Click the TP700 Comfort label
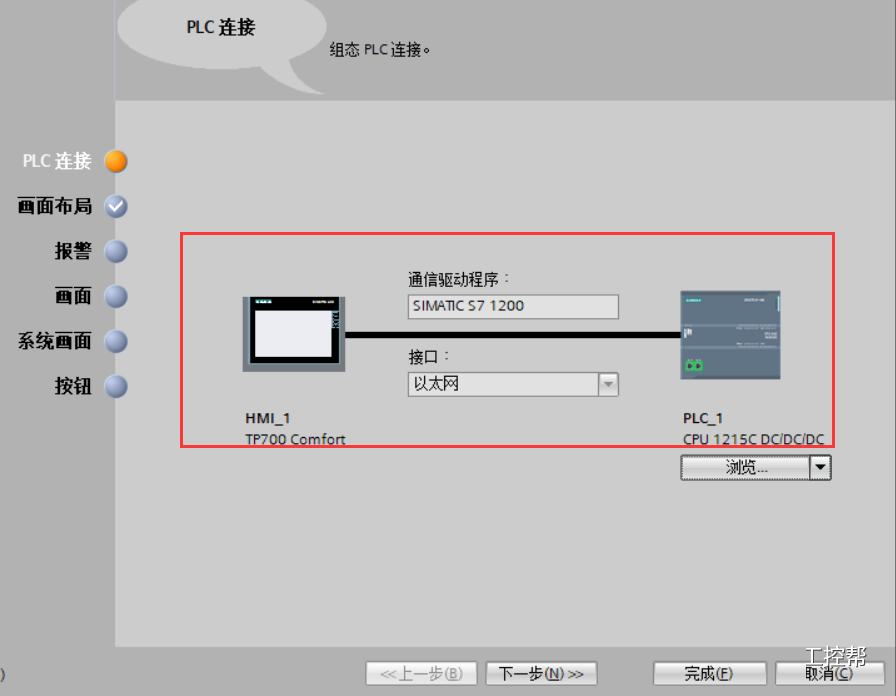The width and height of the screenshot is (896, 696). 295,439
